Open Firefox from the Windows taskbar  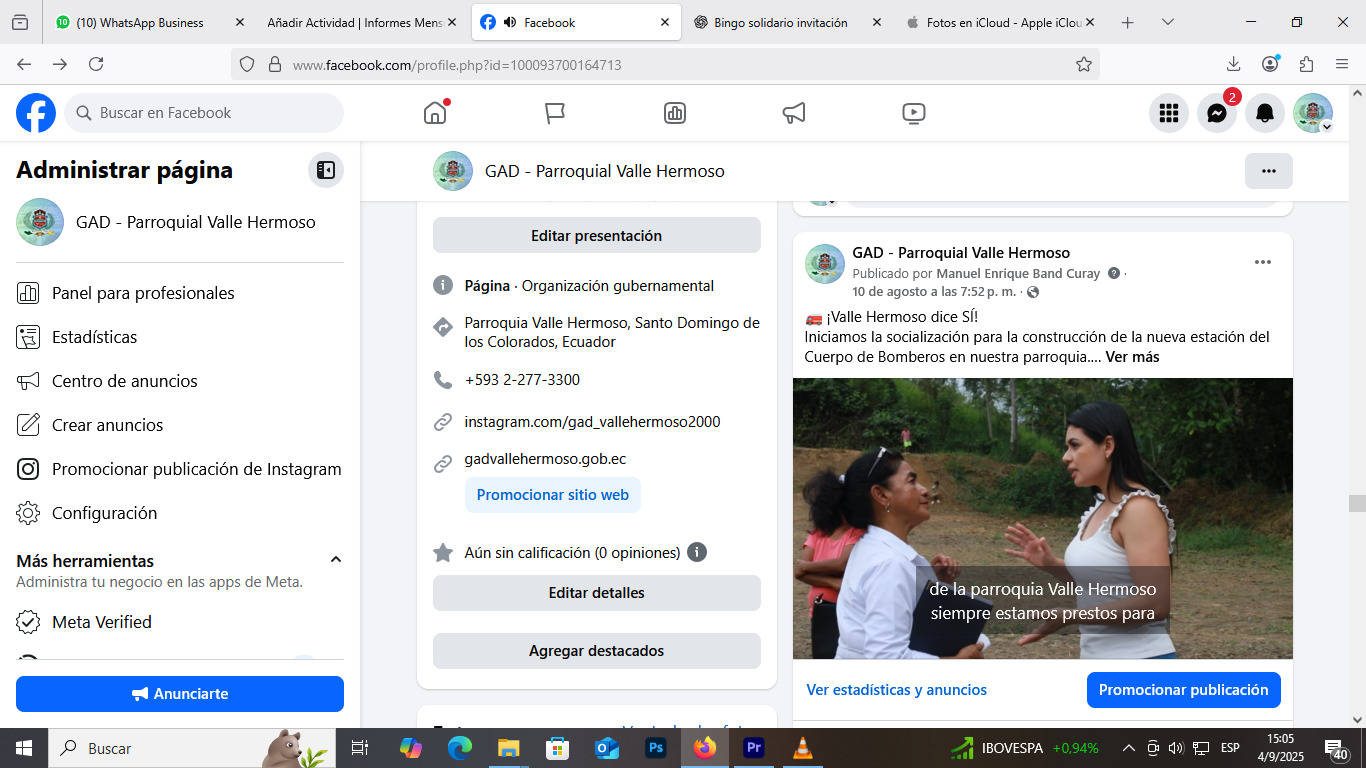(x=705, y=748)
